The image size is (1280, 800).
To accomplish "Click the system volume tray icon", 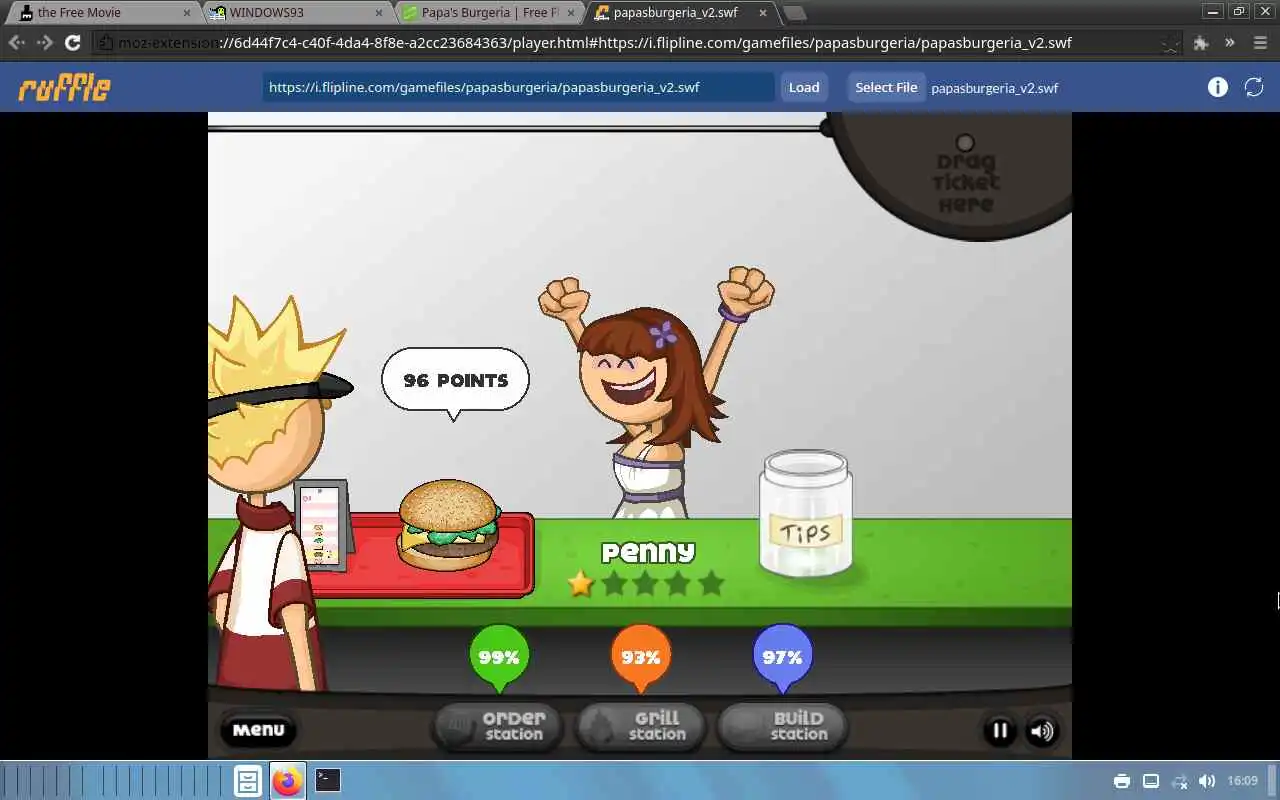I will pos(1207,781).
